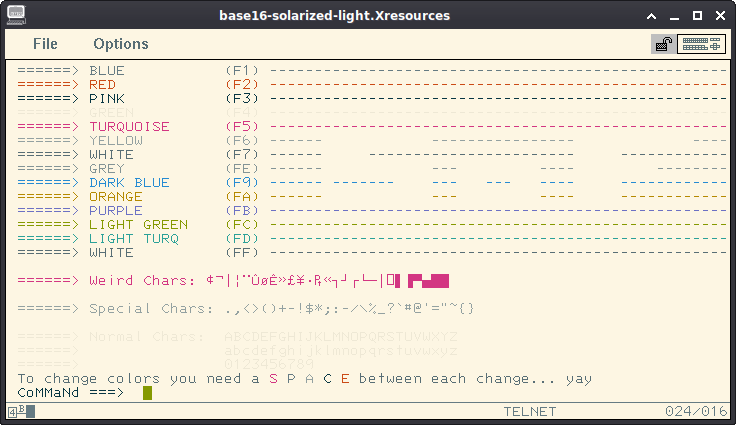Click the PINK label row
This screenshot has height=425, width=736.
point(107,99)
